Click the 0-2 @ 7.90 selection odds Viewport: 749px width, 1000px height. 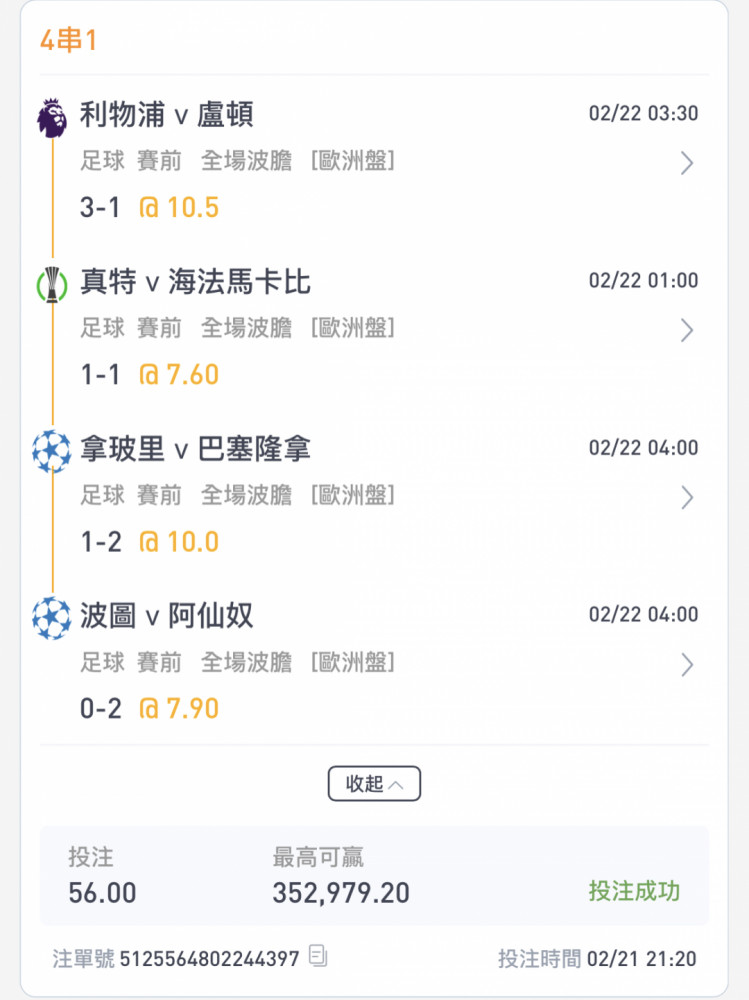click(149, 709)
